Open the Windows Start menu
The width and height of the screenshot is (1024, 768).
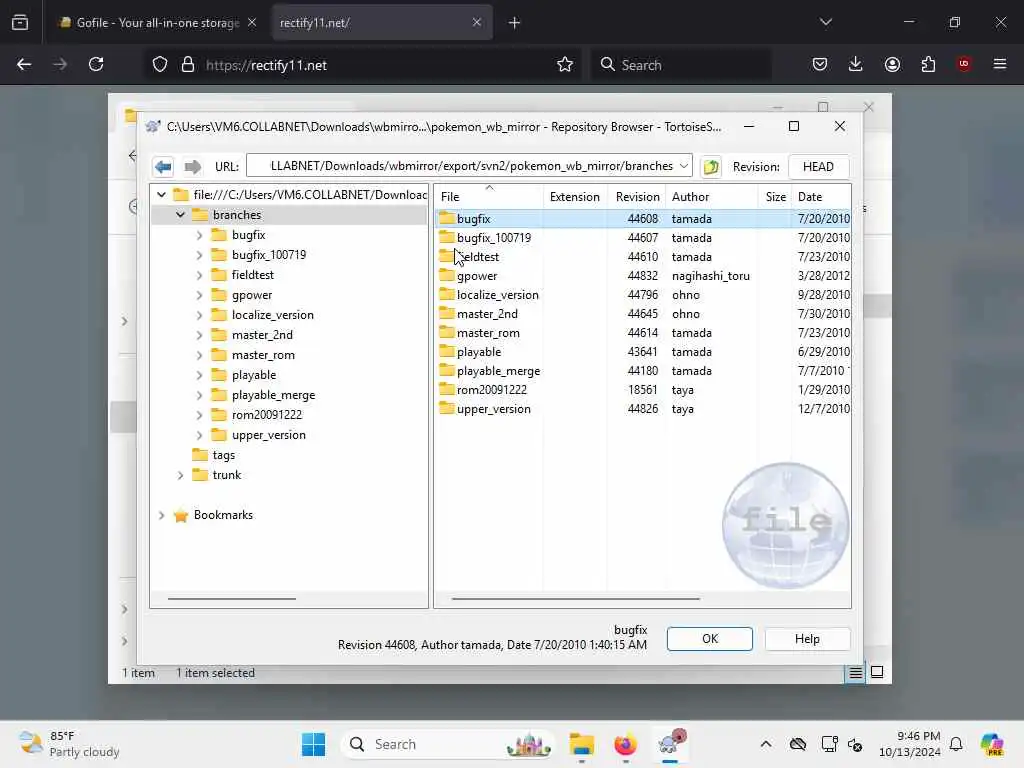tap(313, 744)
